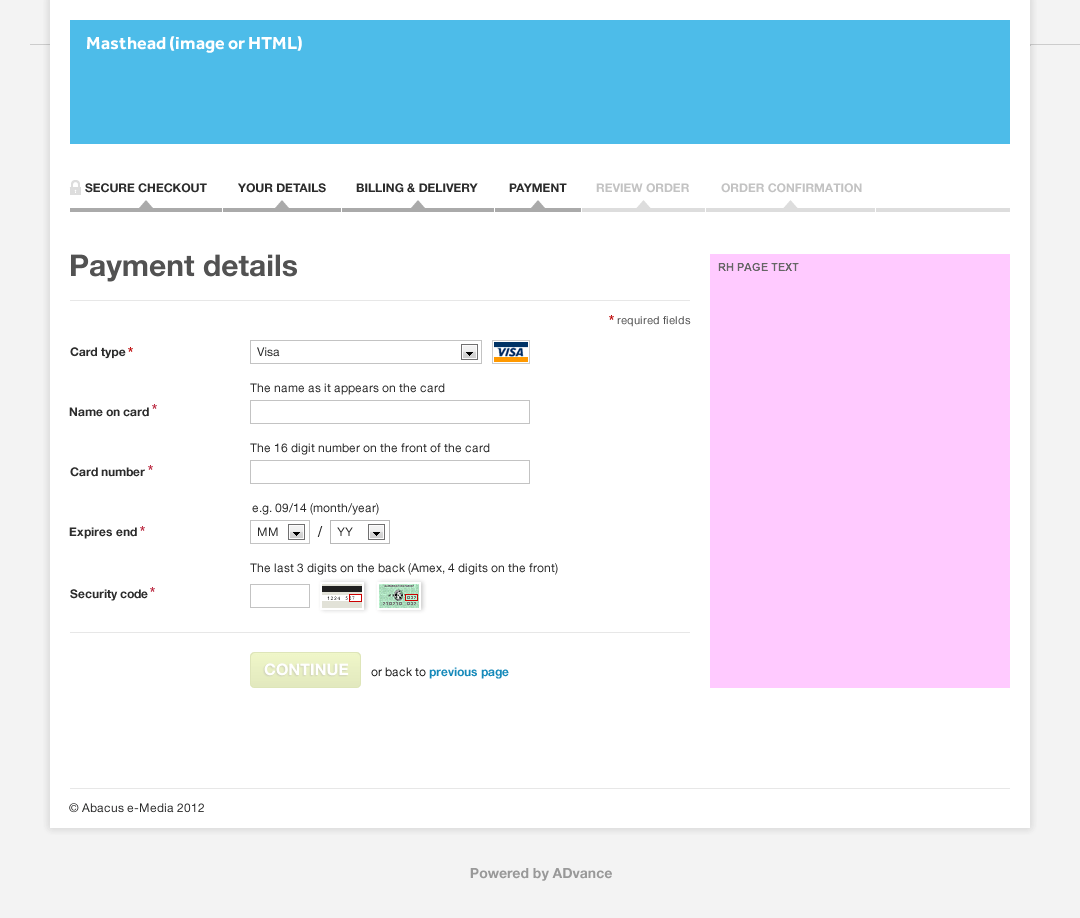Expand the MM expiry month dropdown

[279, 532]
